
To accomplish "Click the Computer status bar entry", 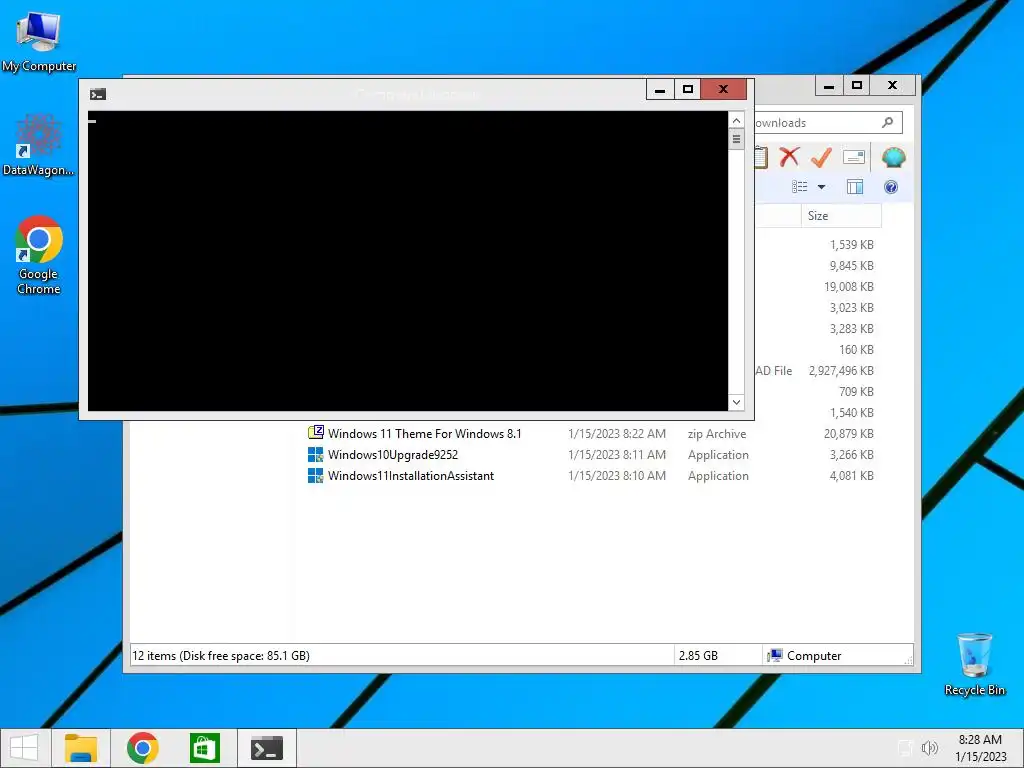I will (x=805, y=655).
